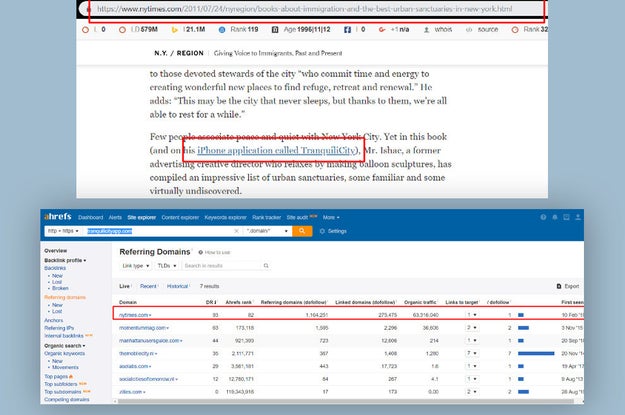625x415 pixels.
Task: Expand the TLDs filter dropdown
Action: (x=167, y=266)
